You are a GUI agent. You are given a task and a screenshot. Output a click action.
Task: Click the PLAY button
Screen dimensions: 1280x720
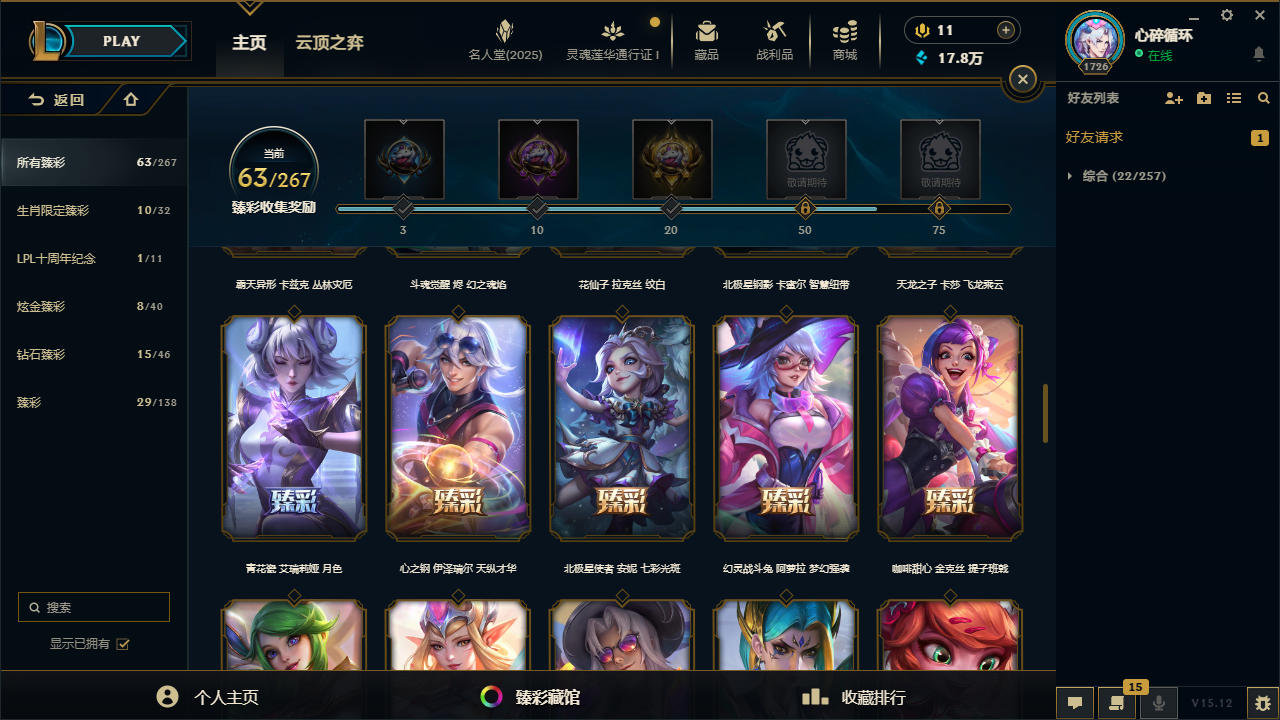(x=122, y=41)
